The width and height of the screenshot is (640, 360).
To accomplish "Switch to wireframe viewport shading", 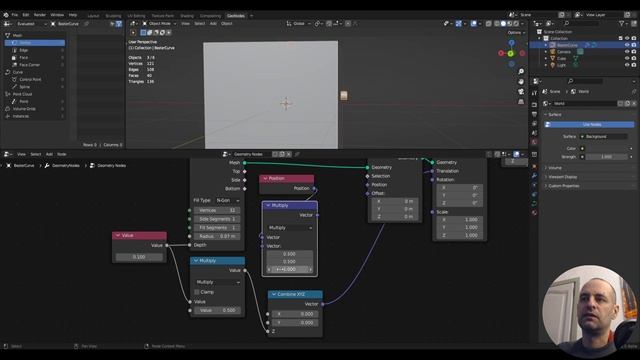I will click(497, 24).
